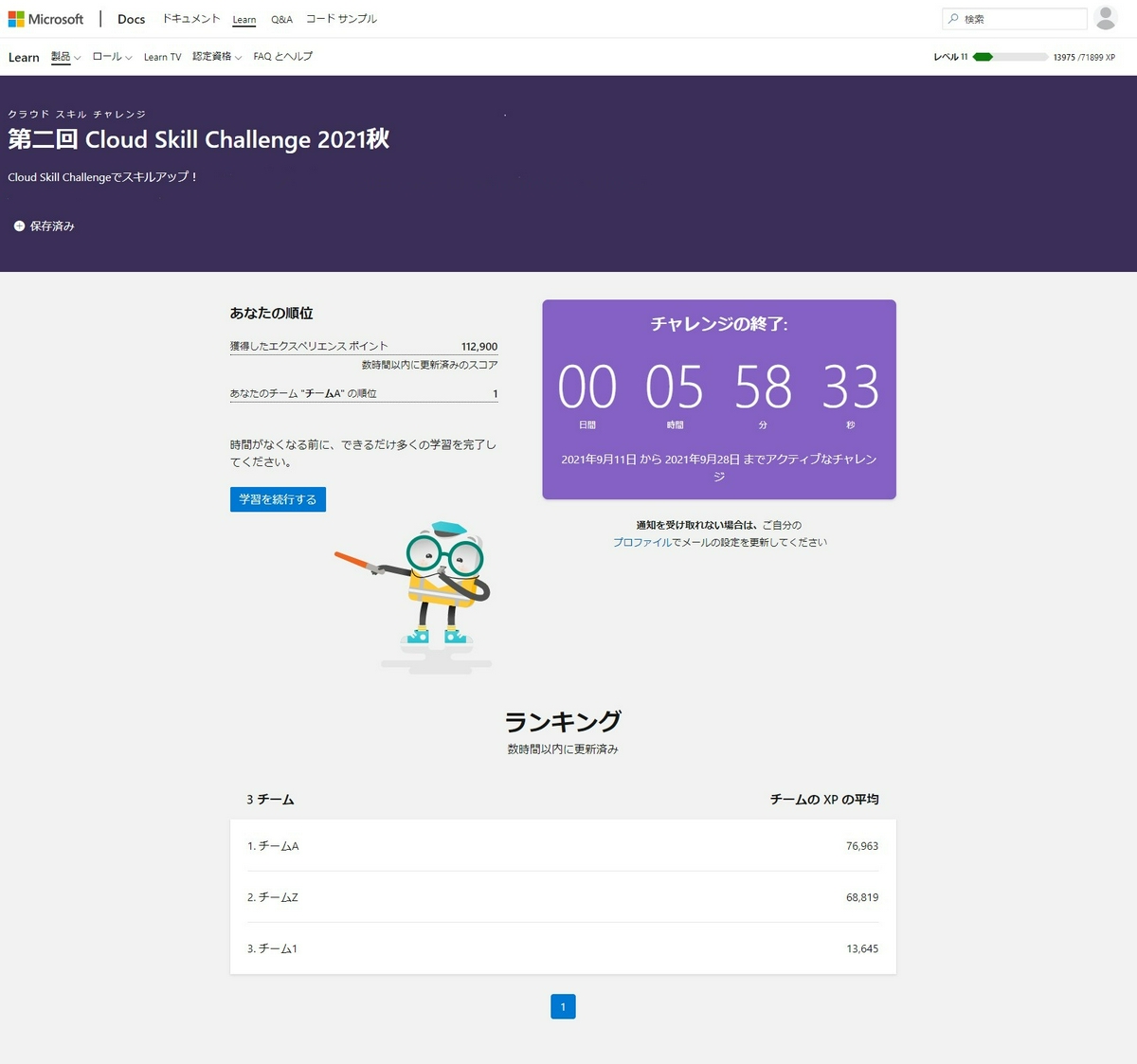Viewport: 1137px width, 1064px height.
Task: Open Learn TV
Action: (162, 57)
